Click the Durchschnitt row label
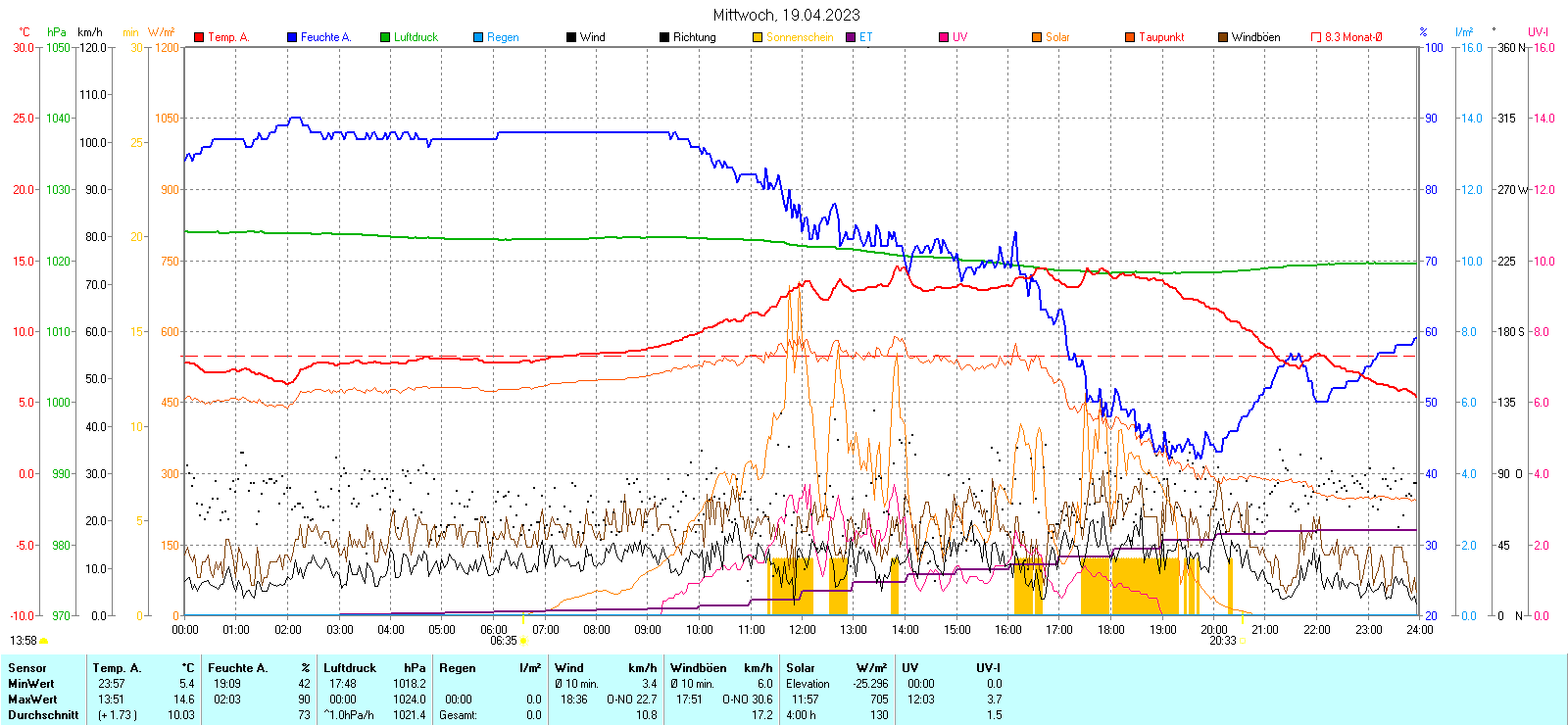The image size is (1568, 725). coord(43,715)
